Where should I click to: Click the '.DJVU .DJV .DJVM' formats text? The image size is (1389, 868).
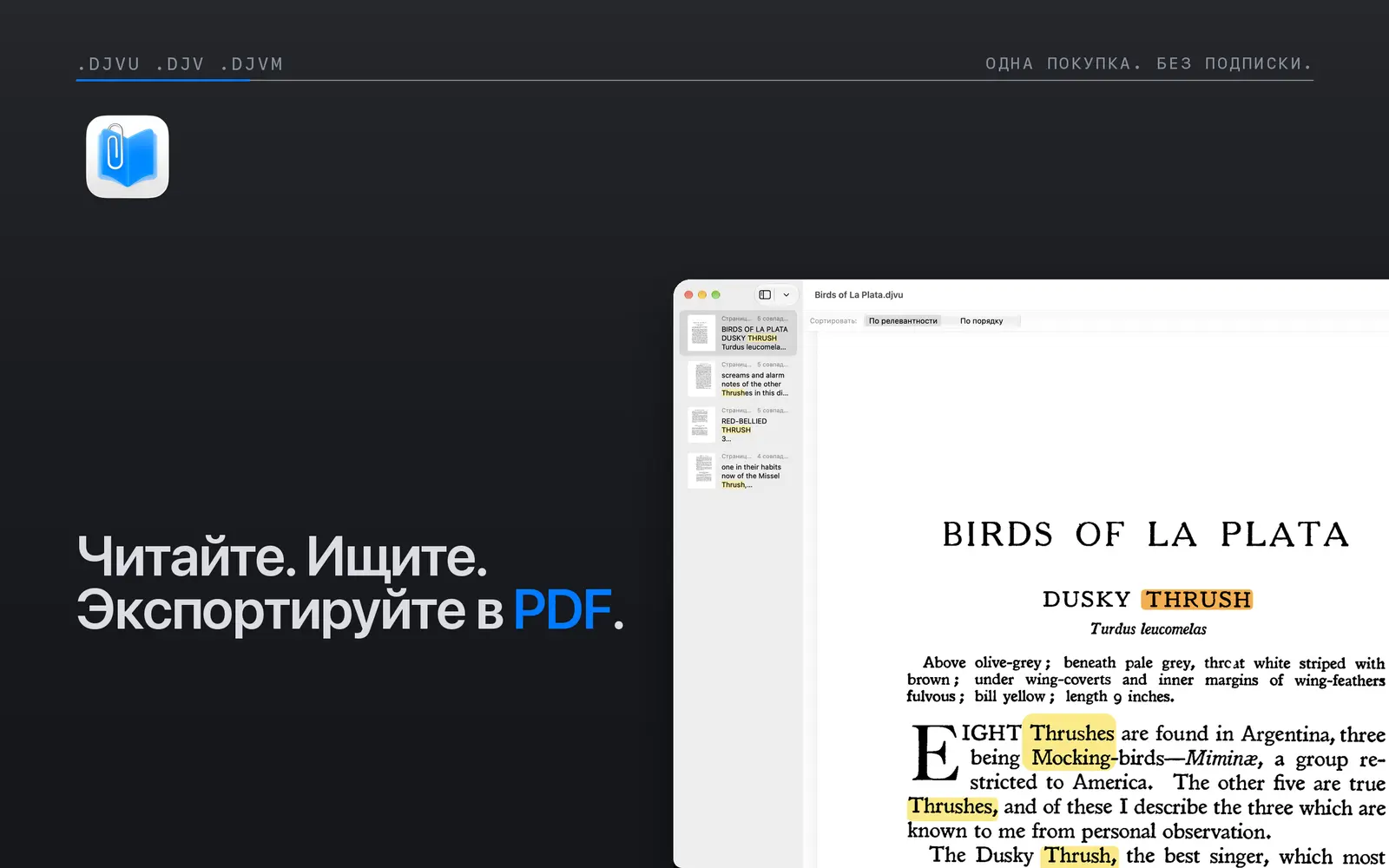tap(181, 64)
